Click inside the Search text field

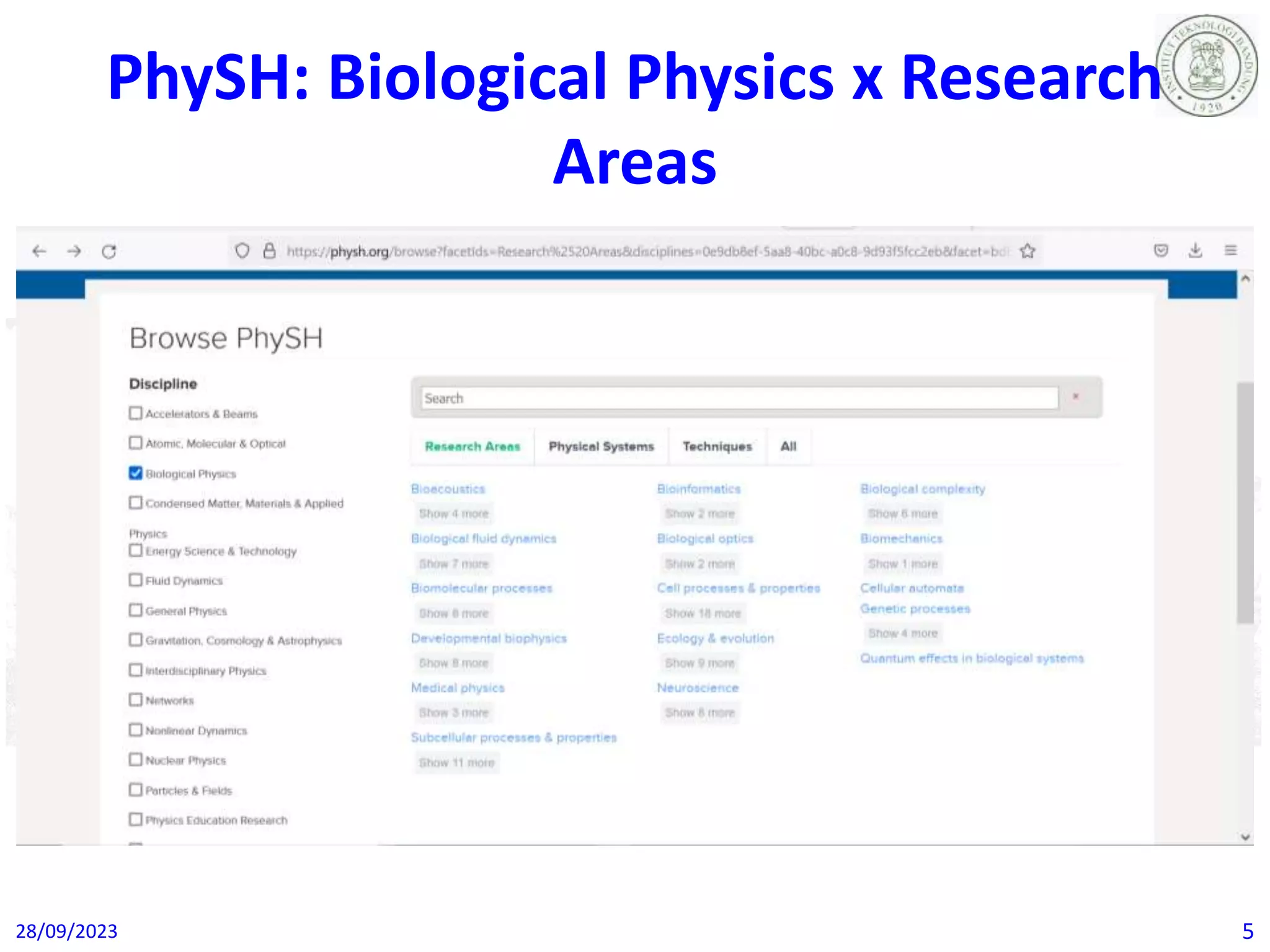pos(738,398)
